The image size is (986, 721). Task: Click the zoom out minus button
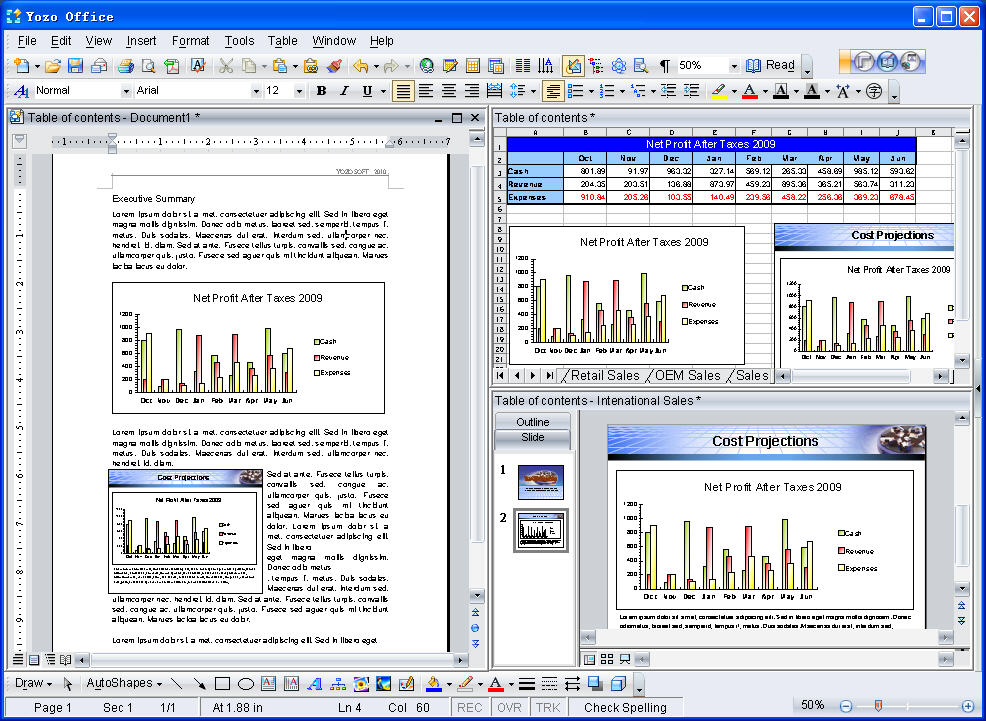pos(846,707)
